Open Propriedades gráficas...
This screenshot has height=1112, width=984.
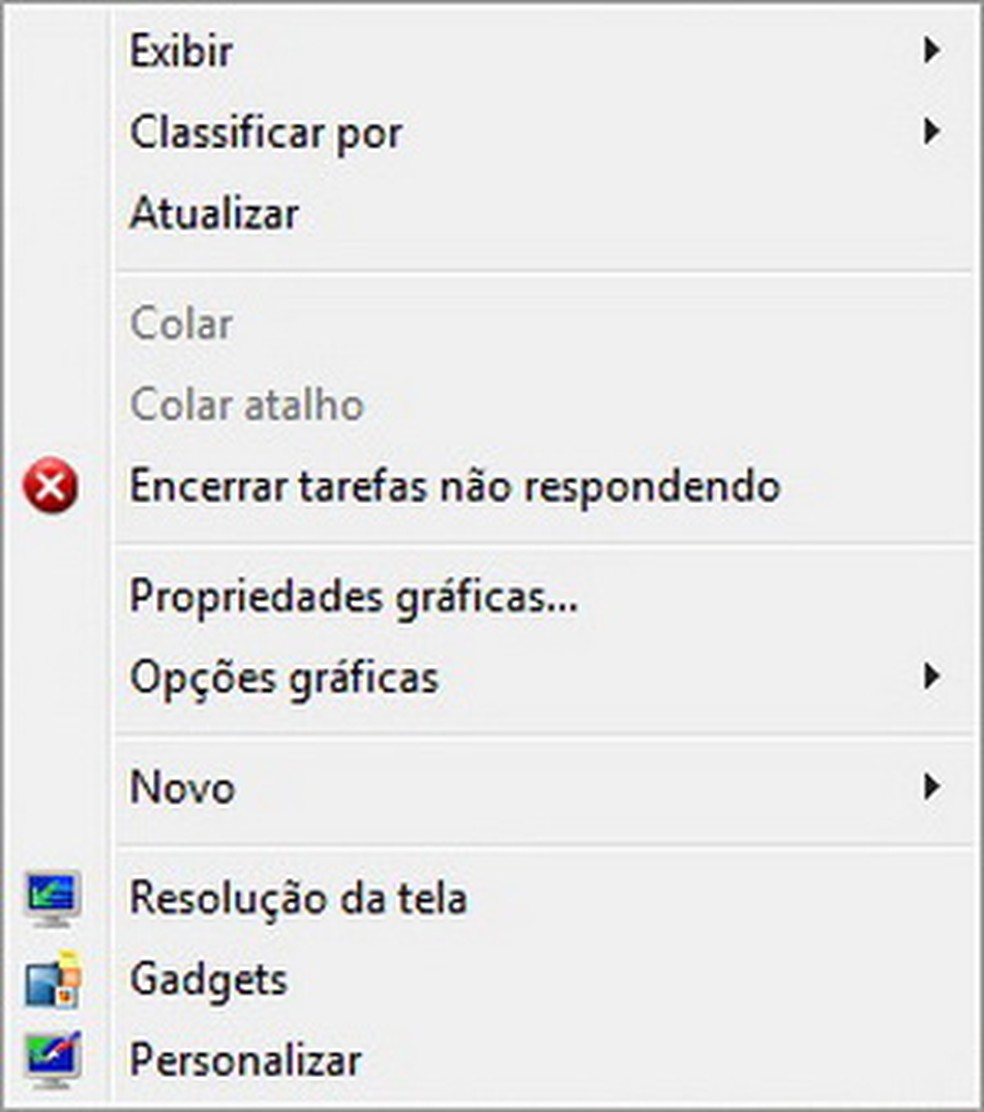tap(353, 597)
